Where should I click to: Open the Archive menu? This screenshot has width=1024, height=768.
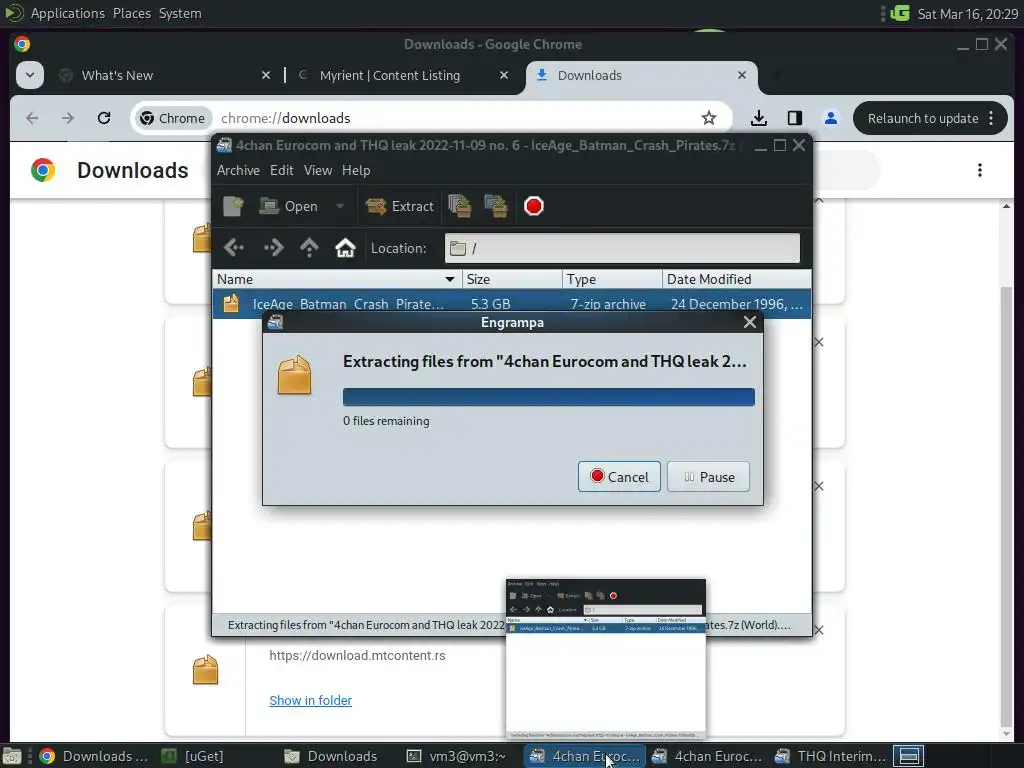pos(238,170)
